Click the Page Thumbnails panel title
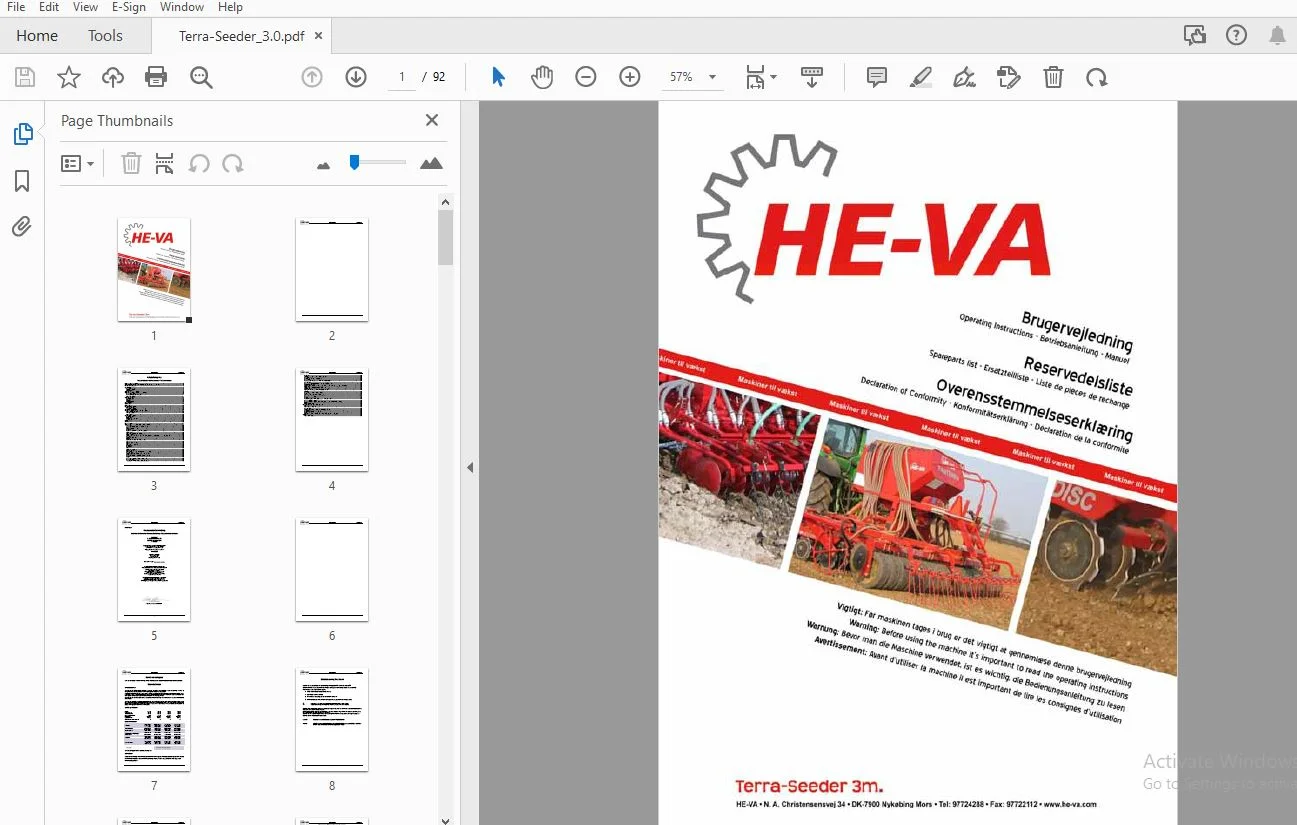1297x825 pixels. (117, 121)
